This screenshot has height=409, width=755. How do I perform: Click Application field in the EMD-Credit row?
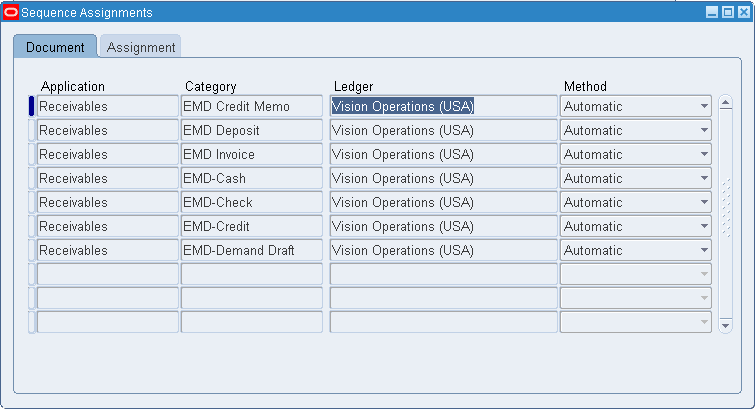(107, 226)
